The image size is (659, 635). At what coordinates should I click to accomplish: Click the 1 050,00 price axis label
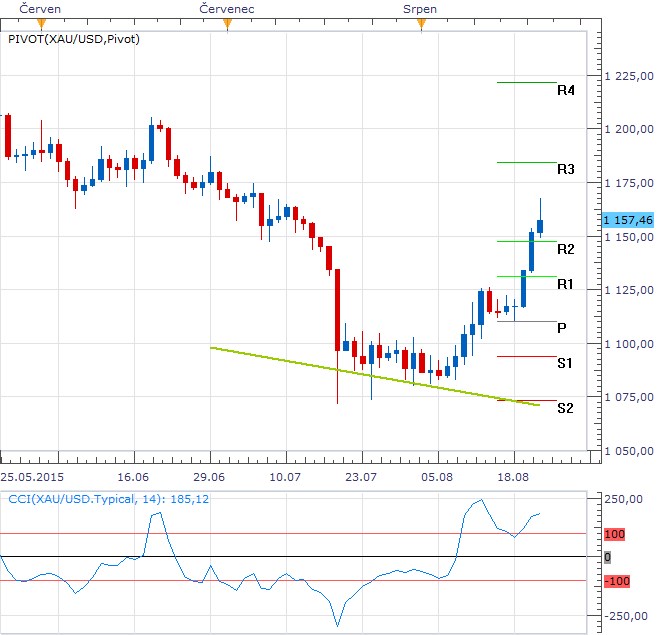pyautogui.click(x=629, y=451)
